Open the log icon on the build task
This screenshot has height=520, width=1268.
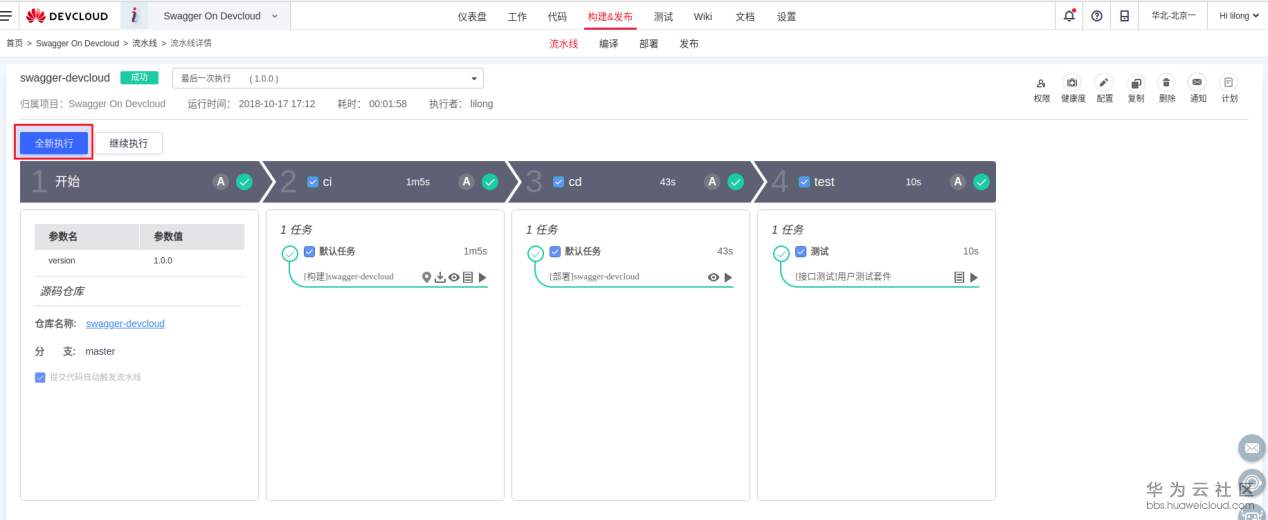(x=468, y=277)
